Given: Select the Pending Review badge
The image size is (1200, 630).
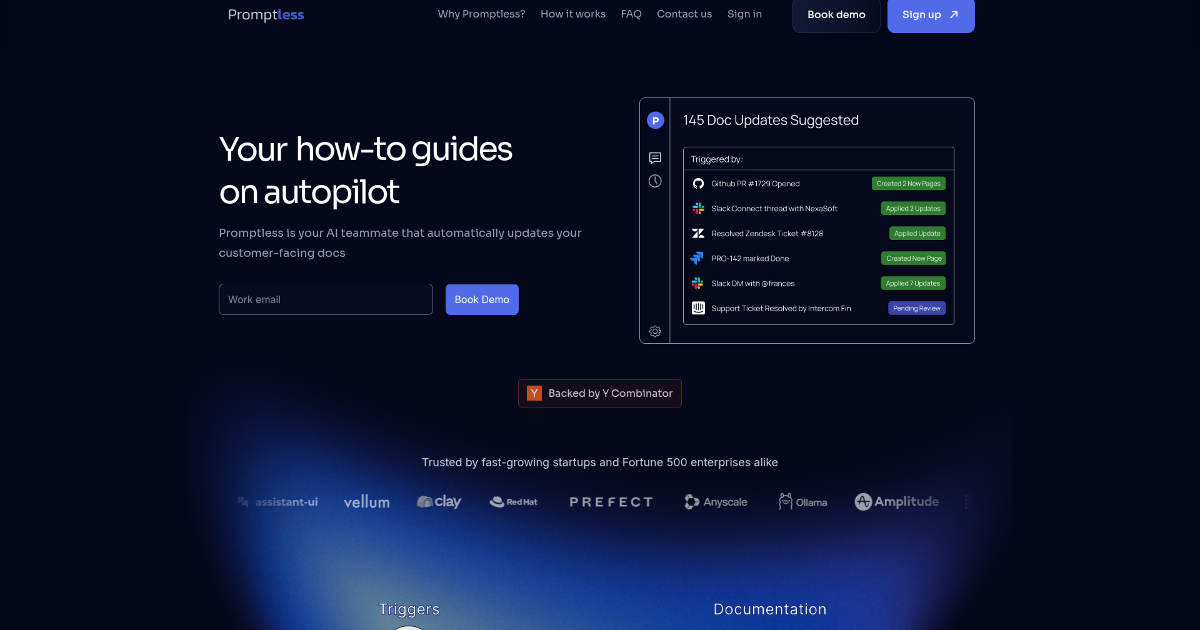Looking at the screenshot, I should [x=916, y=308].
